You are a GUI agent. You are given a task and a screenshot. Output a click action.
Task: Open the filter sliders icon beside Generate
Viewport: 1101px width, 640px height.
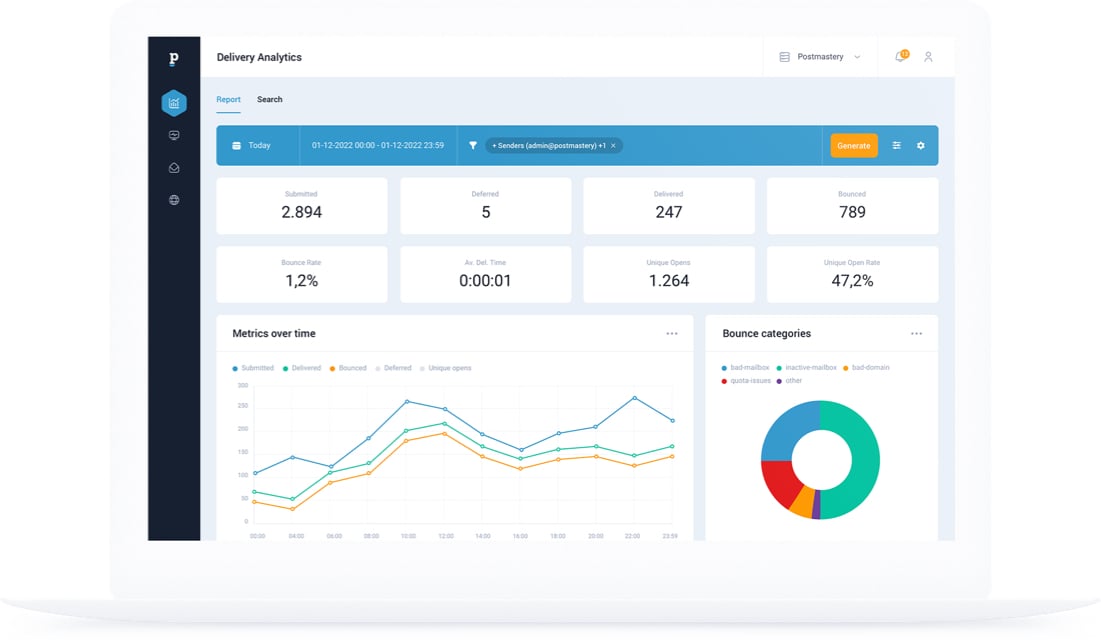[897, 145]
